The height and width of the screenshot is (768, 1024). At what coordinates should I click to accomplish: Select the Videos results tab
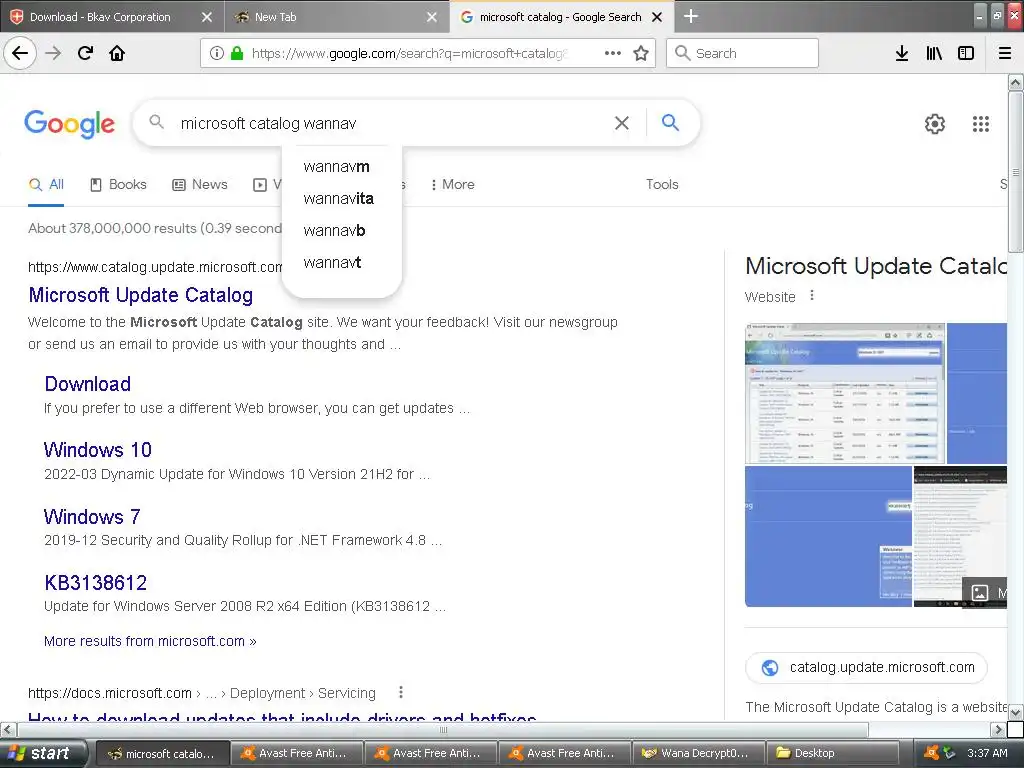pyautogui.click(x=267, y=185)
